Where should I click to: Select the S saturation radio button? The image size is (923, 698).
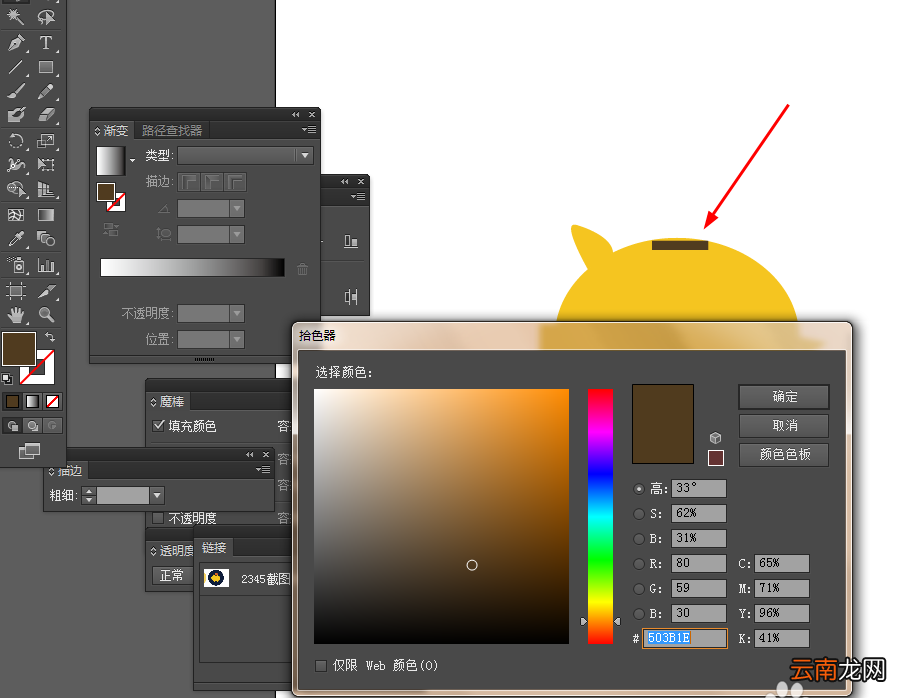(639, 514)
